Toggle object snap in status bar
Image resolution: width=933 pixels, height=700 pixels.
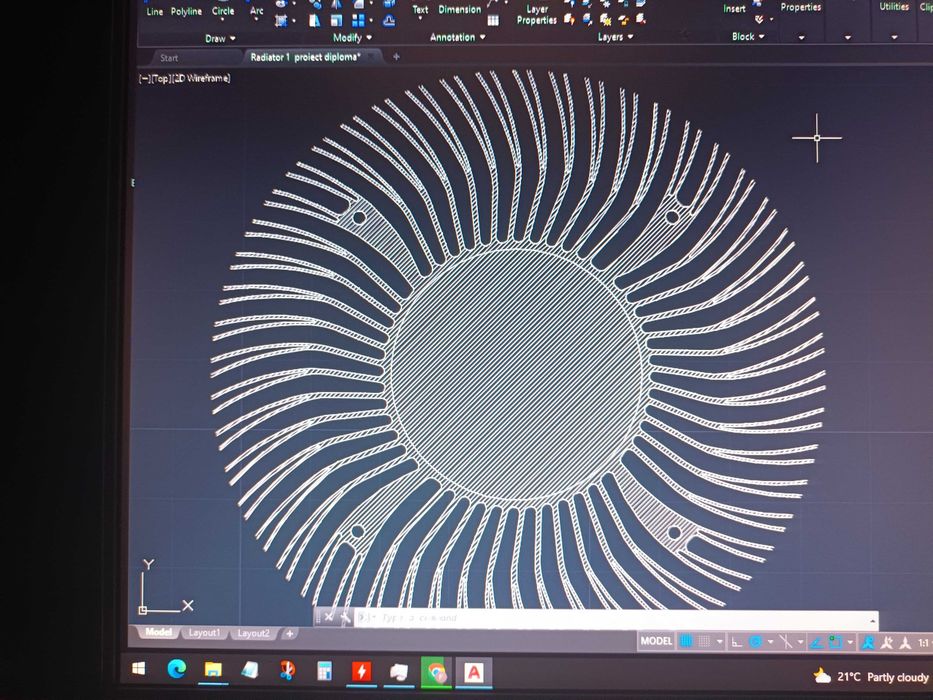(x=835, y=642)
